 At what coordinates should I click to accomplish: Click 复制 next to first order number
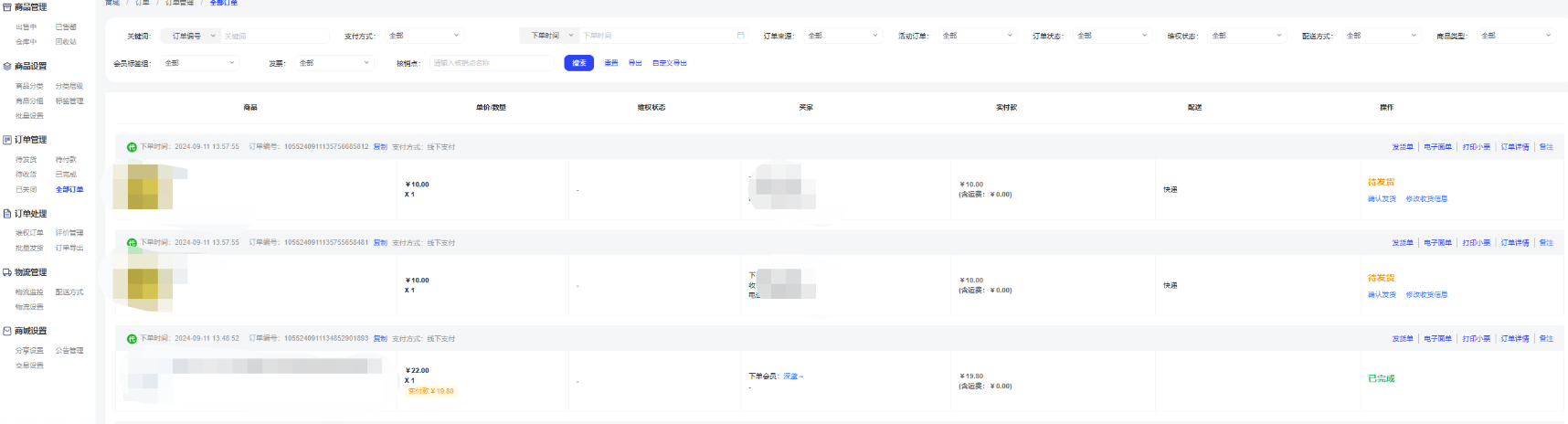[x=380, y=147]
